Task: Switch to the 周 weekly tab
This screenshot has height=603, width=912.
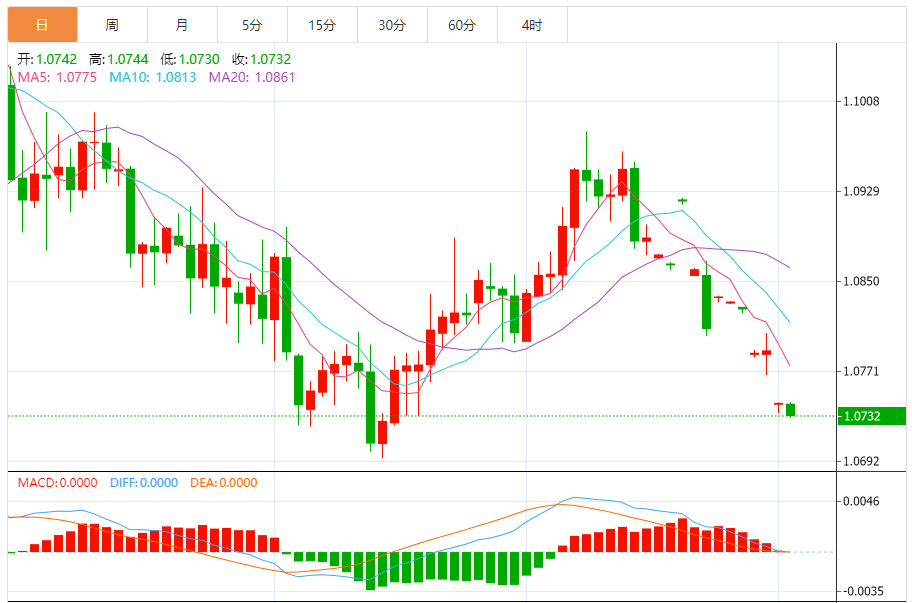Action: click(x=112, y=25)
